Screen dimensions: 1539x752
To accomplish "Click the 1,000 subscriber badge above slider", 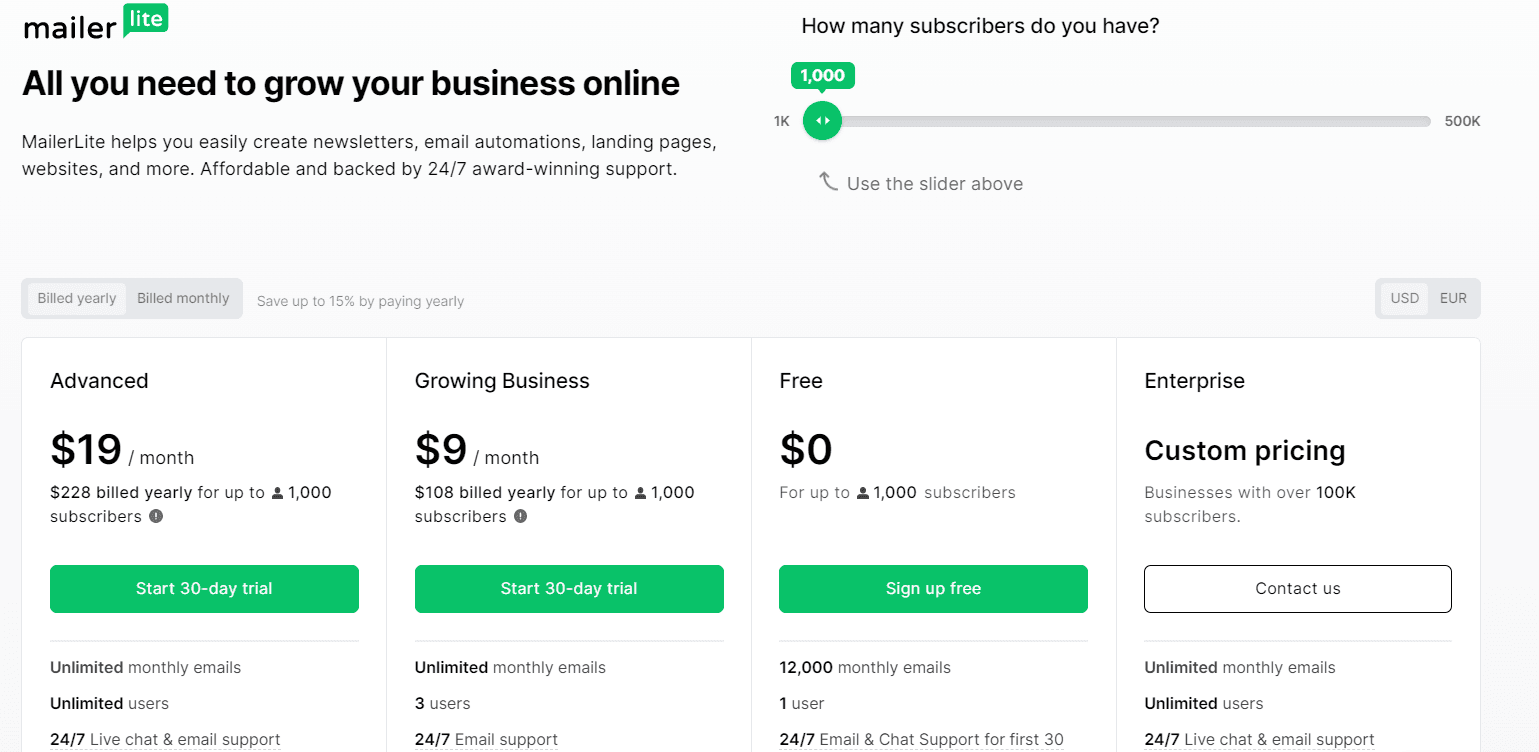I will [x=822, y=75].
